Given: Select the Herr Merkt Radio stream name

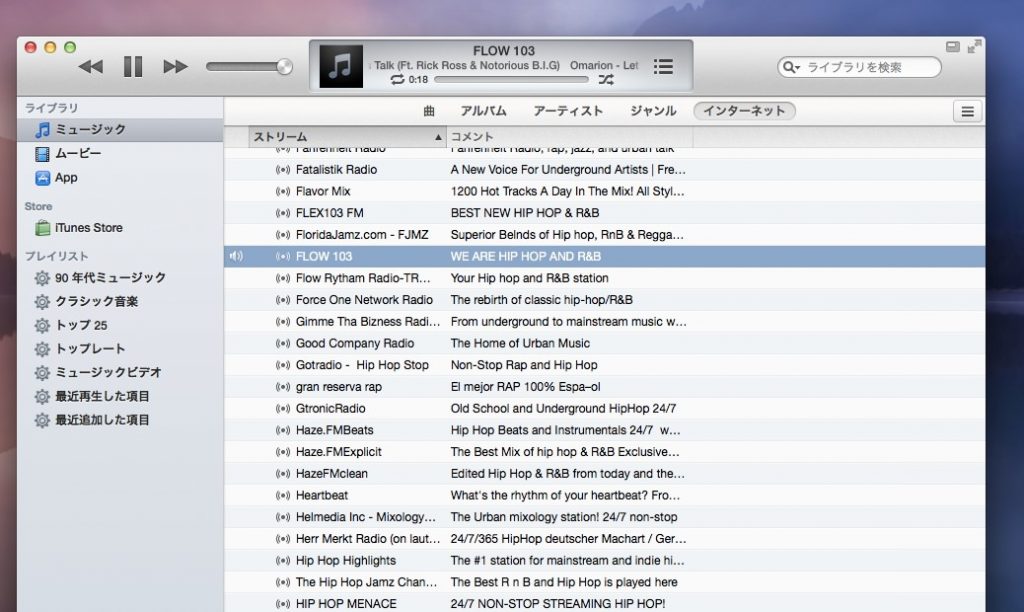Looking at the screenshot, I should coord(368,539).
